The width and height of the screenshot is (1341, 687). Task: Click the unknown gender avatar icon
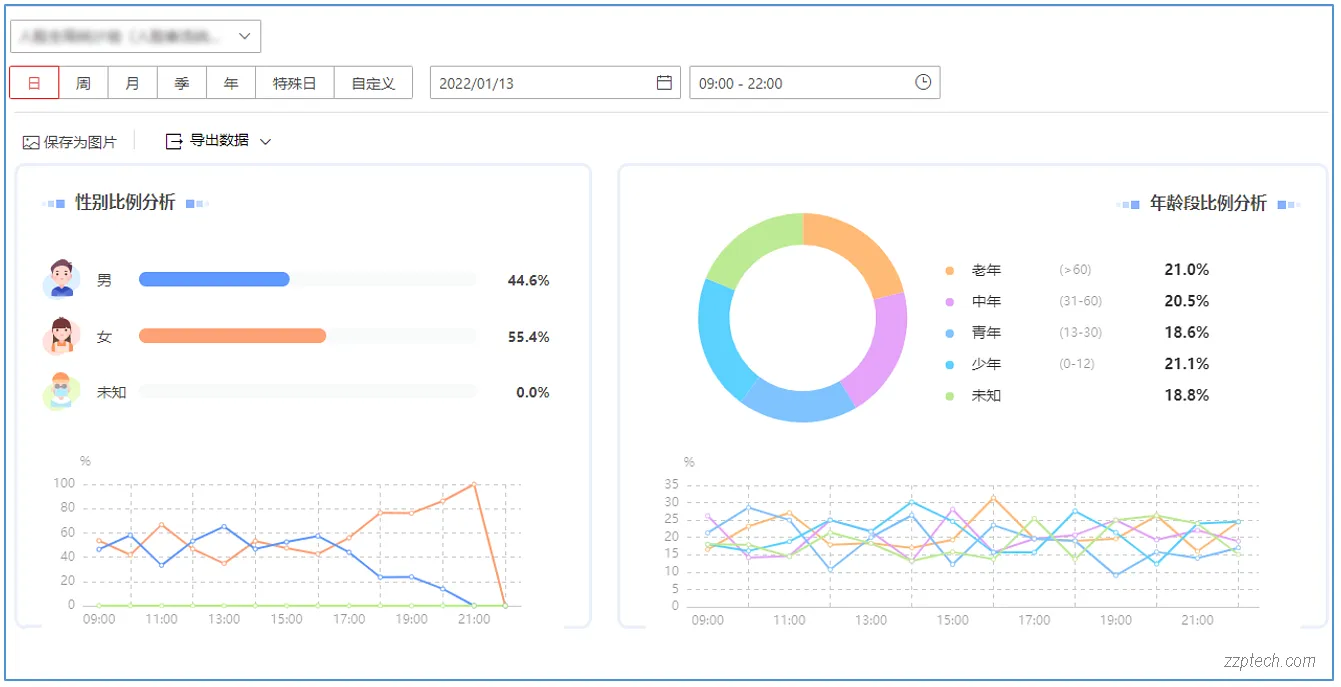coord(62,391)
